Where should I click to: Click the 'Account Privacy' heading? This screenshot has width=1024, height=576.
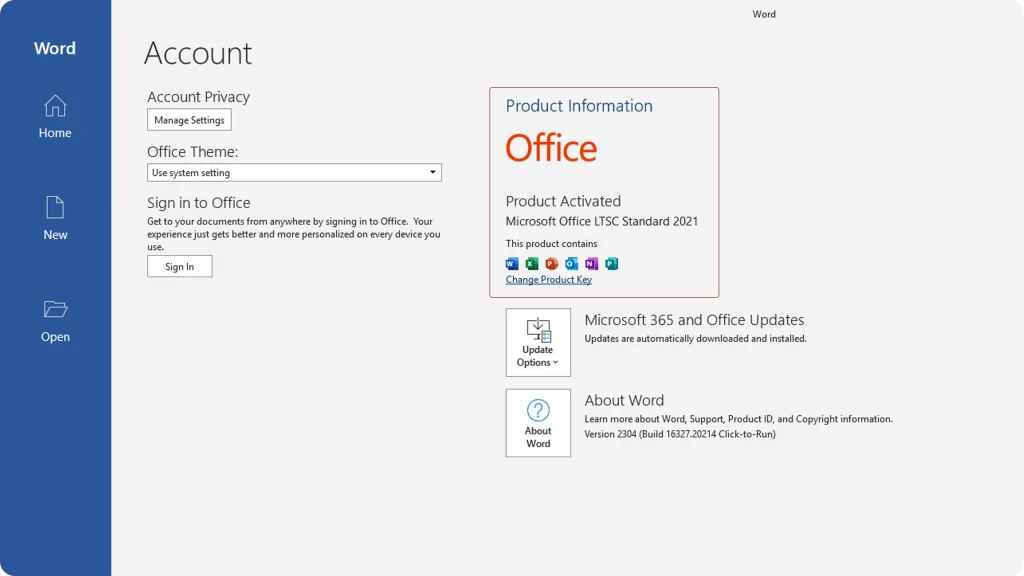click(x=199, y=97)
